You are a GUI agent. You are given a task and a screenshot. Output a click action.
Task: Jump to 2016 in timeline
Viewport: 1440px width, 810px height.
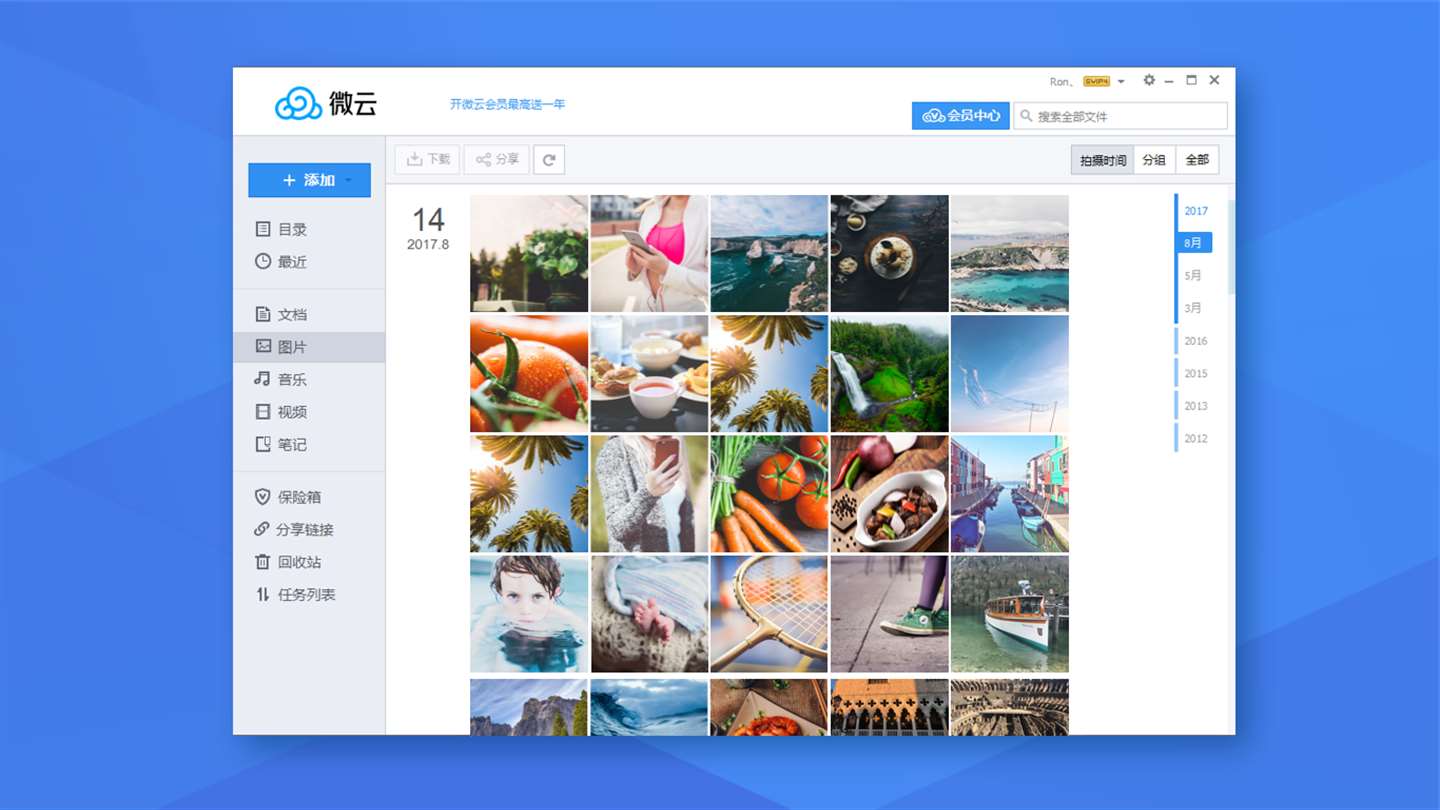tap(1196, 341)
